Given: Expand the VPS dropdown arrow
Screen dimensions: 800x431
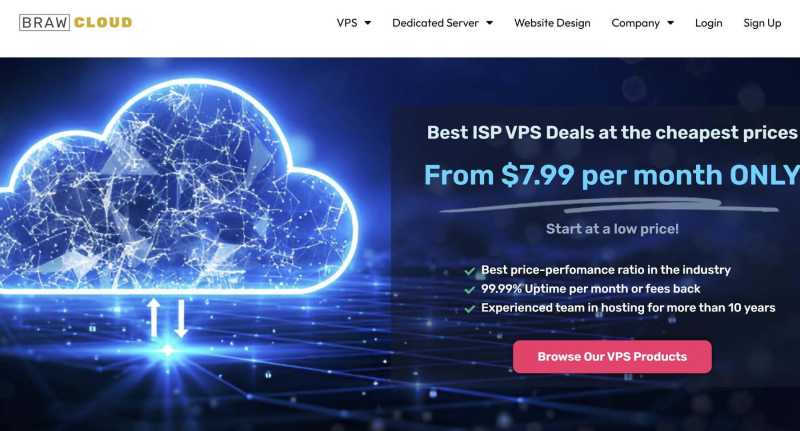Looking at the screenshot, I should tap(368, 23).
